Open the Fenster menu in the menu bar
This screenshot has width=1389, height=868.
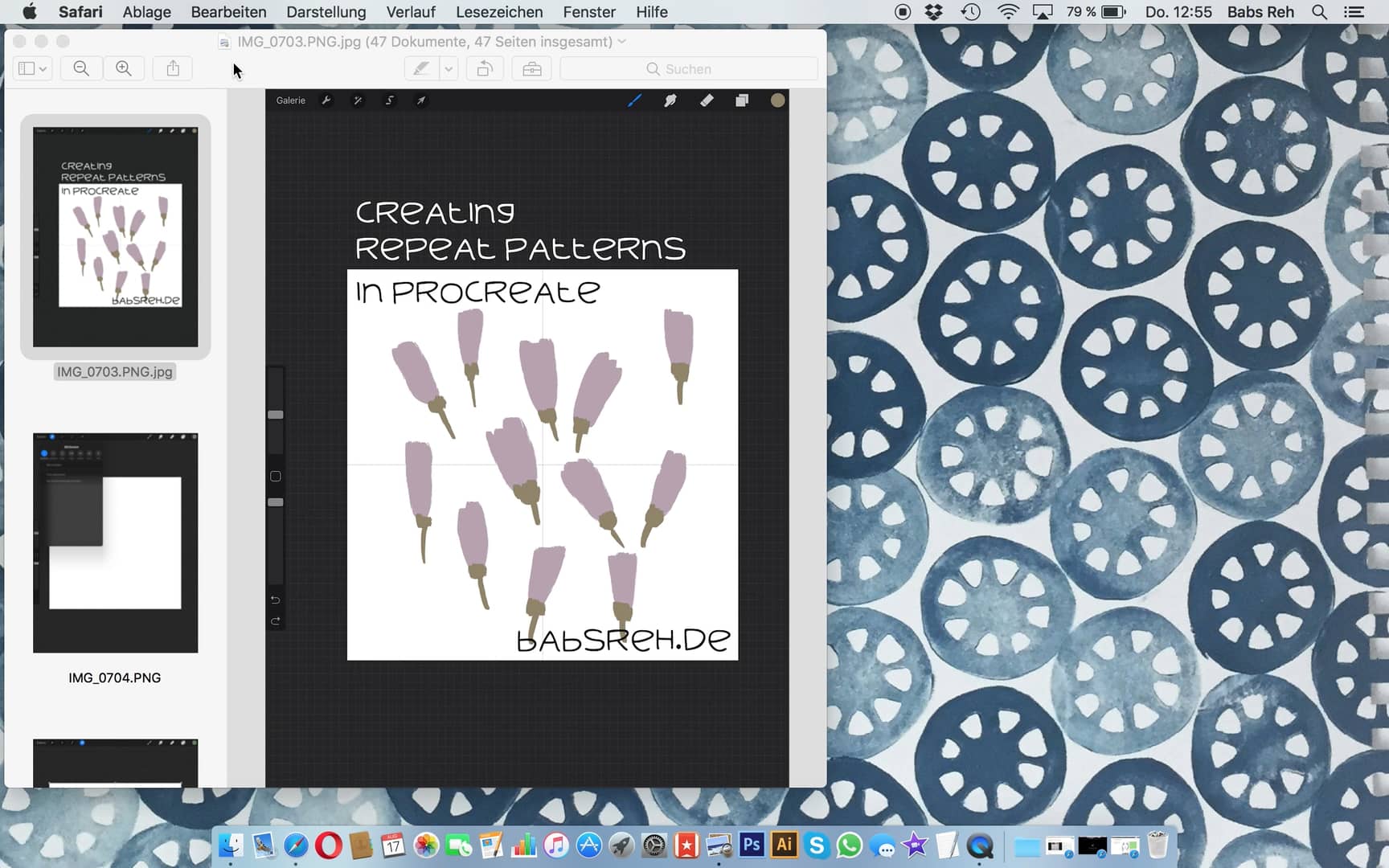pyautogui.click(x=588, y=12)
